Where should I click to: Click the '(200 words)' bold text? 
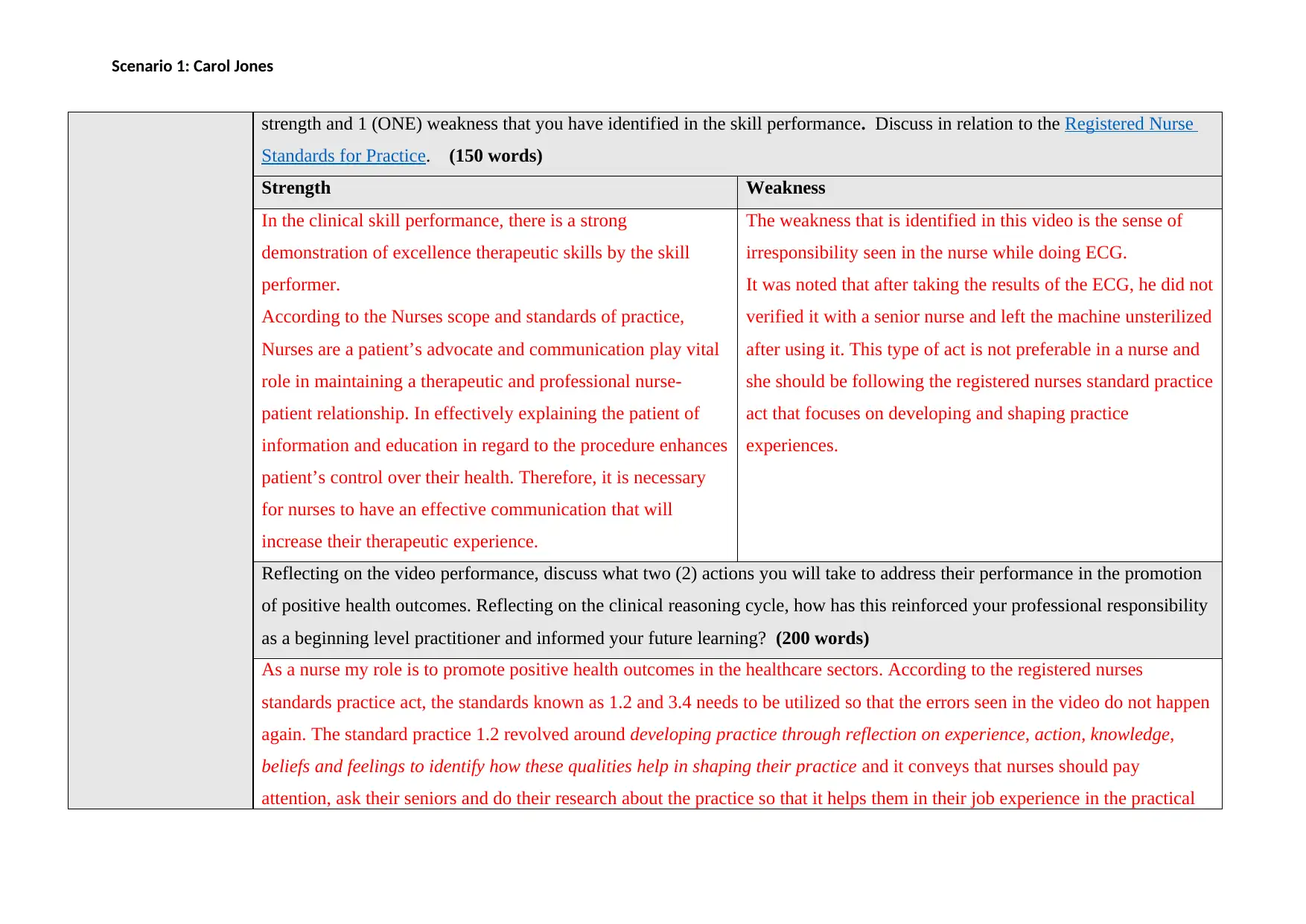pyautogui.click(x=822, y=638)
